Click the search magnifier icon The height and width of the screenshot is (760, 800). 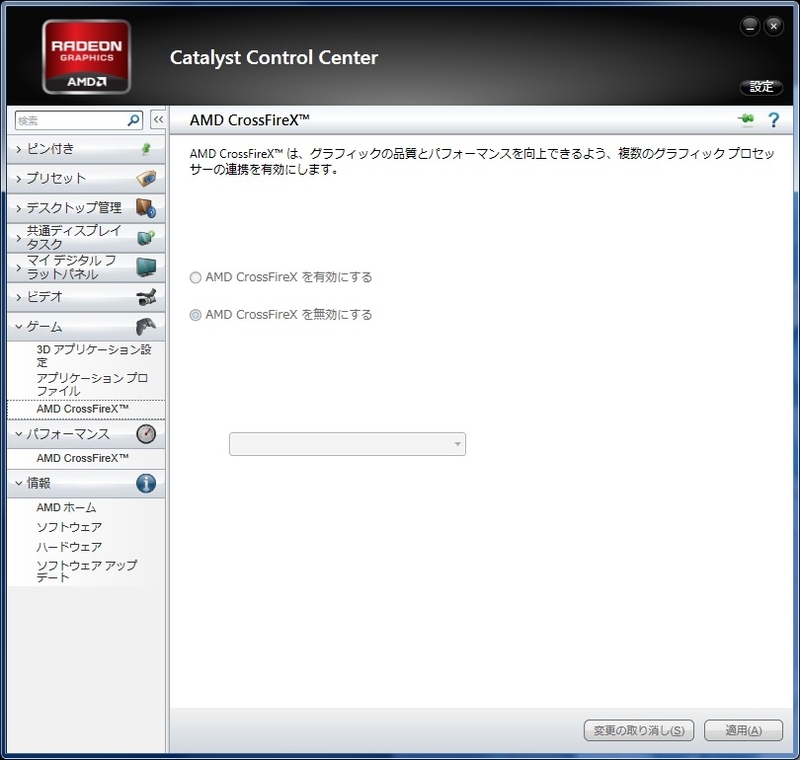click(x=134, y=120)
